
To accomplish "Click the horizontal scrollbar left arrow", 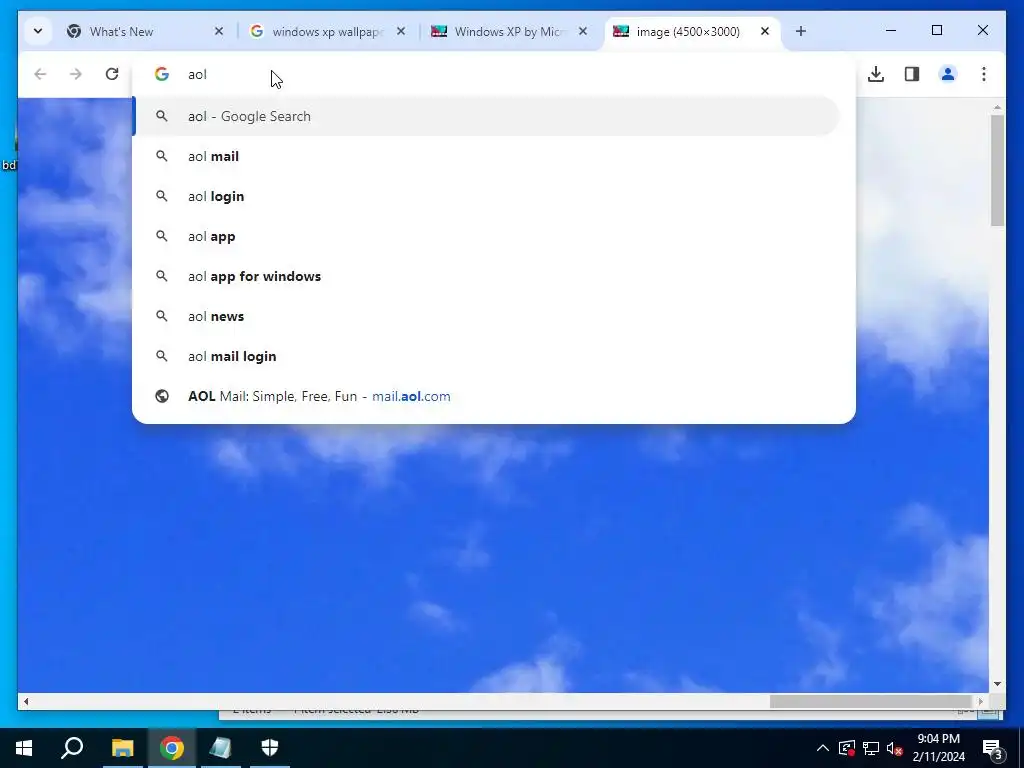I will (26, 701).
